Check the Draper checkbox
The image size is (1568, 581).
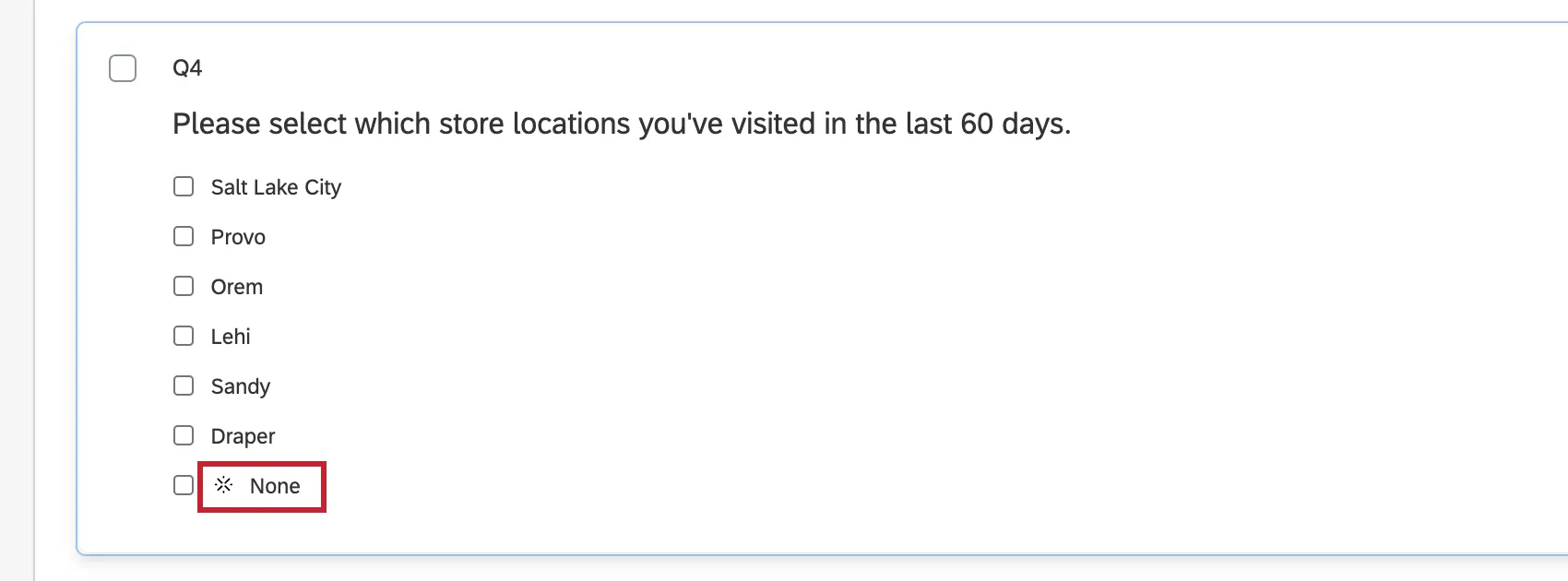183,434
